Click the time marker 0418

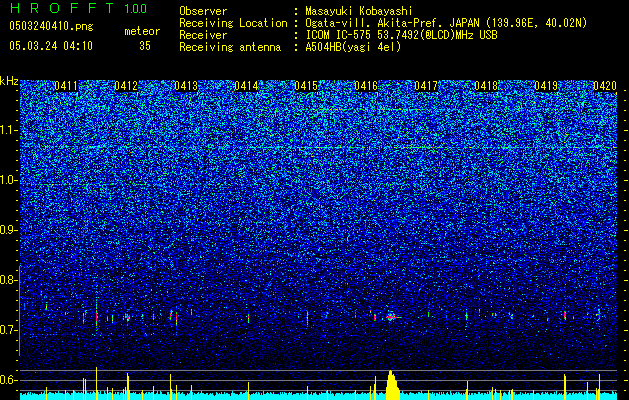tap(486, 86)
